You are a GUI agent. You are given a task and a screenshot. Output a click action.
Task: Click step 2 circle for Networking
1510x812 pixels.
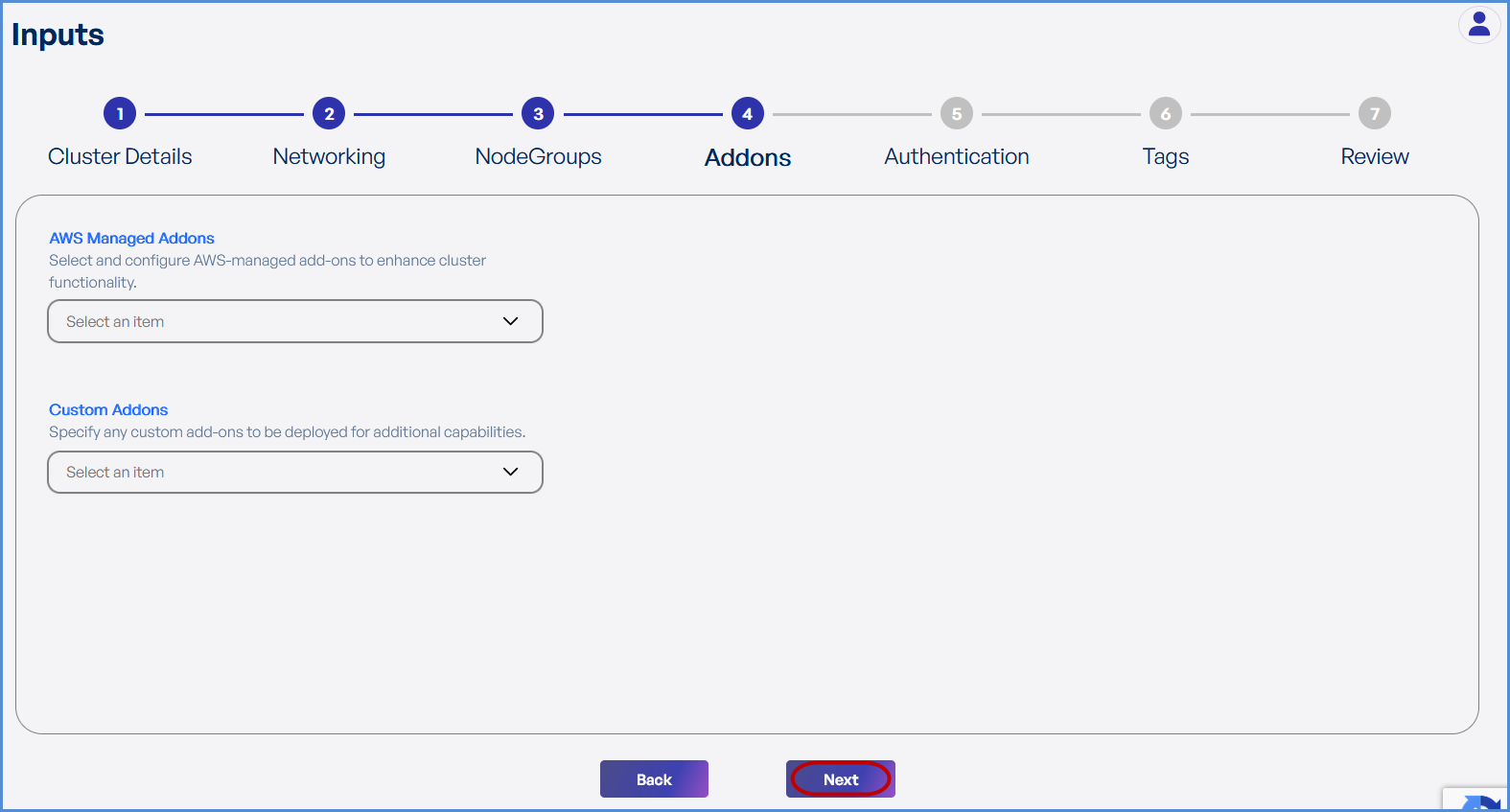[x=329, y=114]
